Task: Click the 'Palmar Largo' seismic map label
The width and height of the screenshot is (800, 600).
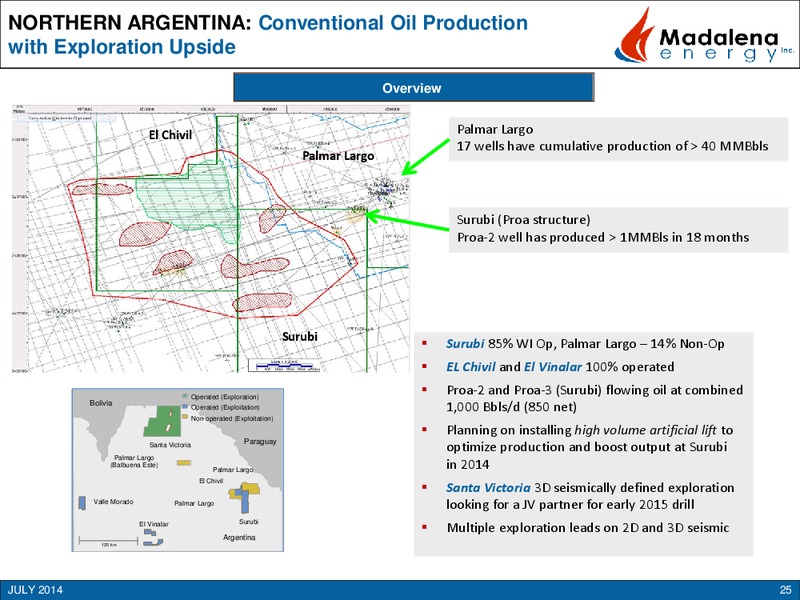Action: (x=338, y=156)
